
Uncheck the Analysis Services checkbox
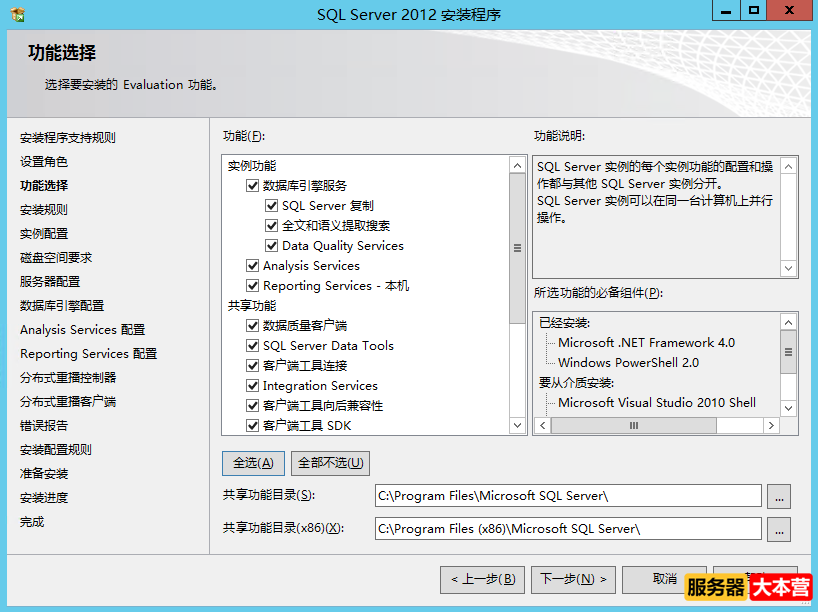click(x=252, y=266)
